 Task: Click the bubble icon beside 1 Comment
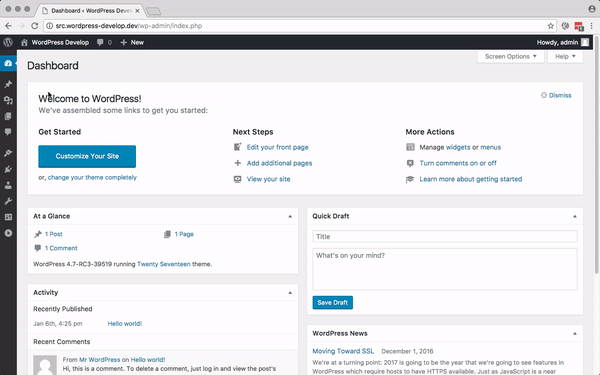point(38,248)
